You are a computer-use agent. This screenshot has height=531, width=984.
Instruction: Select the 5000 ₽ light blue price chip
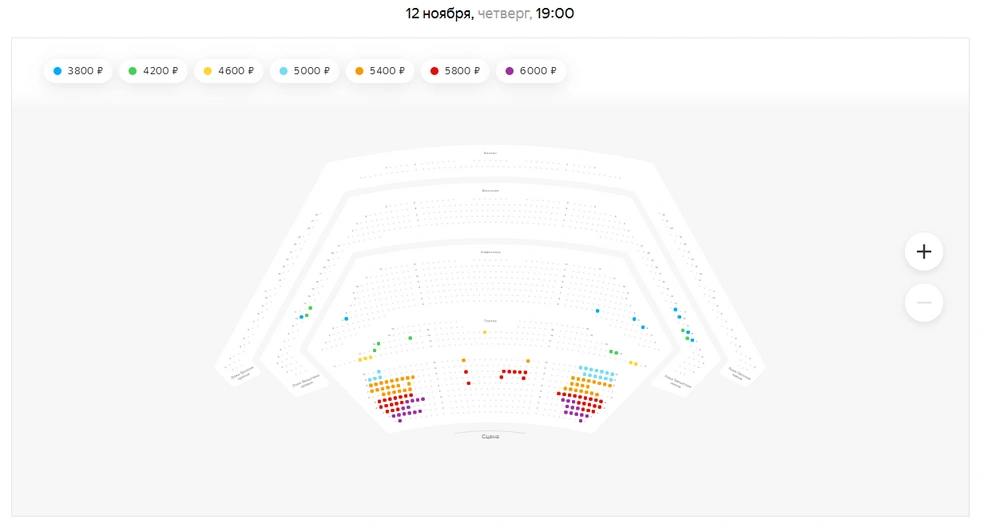(x=304, y=71)
